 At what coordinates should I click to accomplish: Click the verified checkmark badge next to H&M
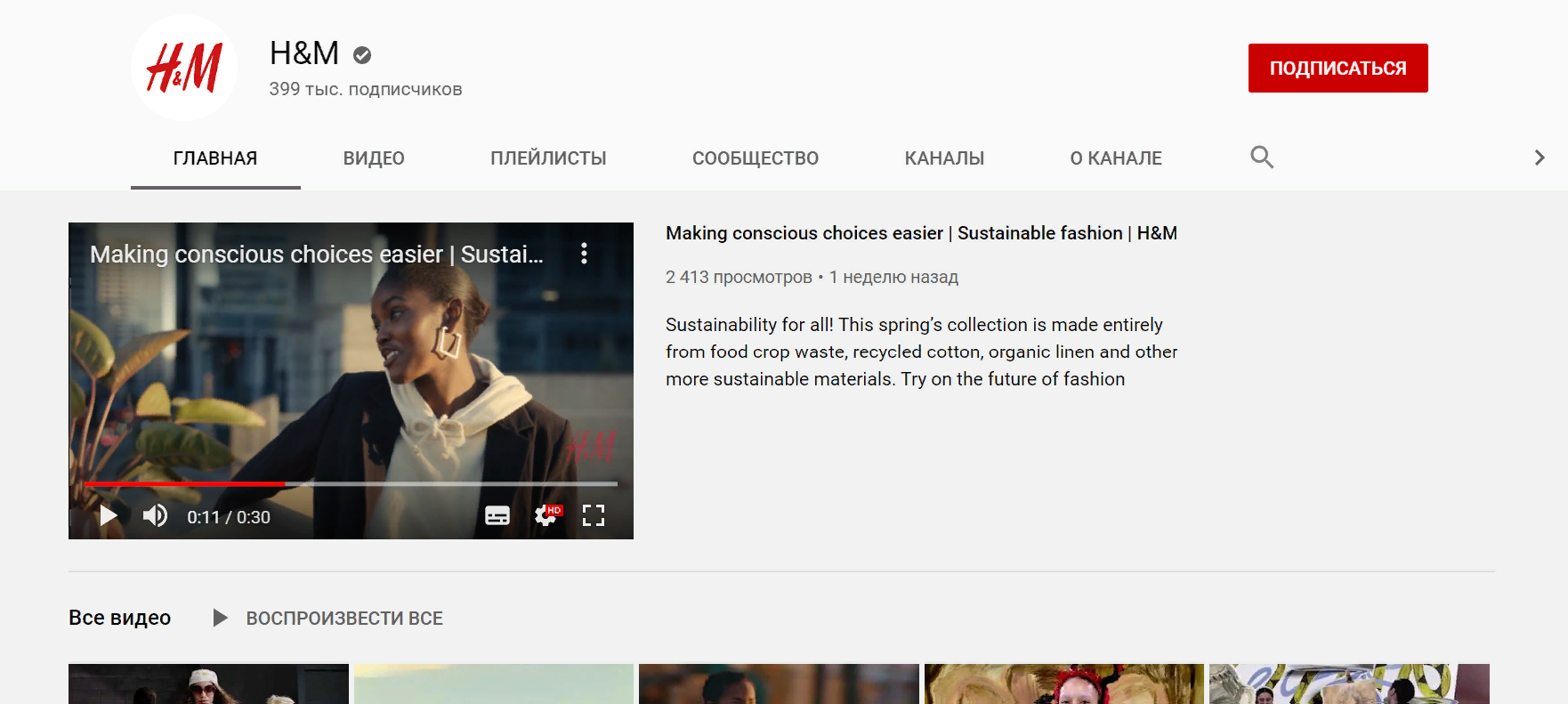tap(362, 55)
